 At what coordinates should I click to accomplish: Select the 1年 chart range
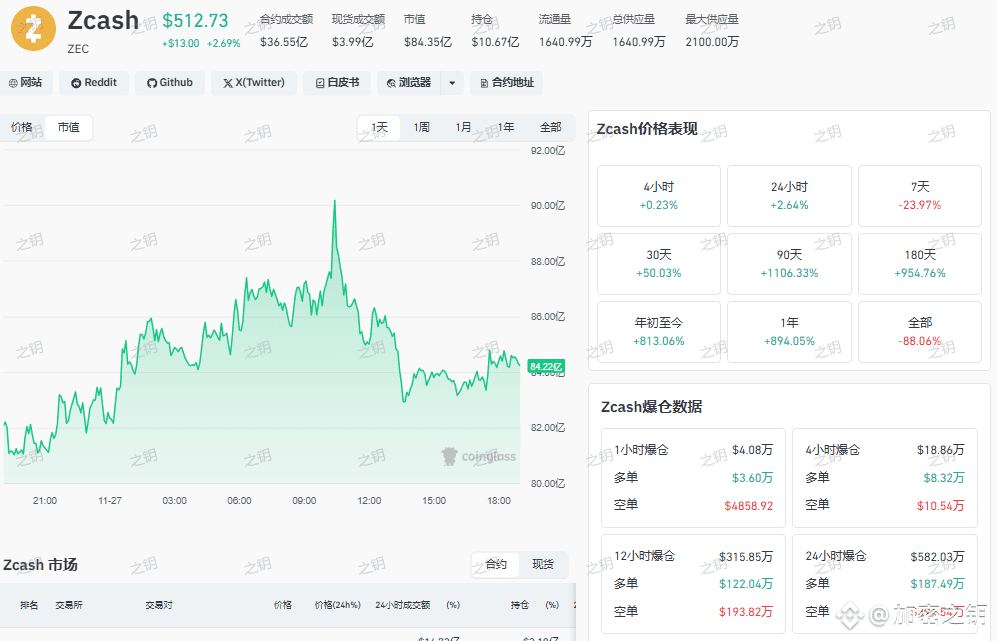point(505,127)
